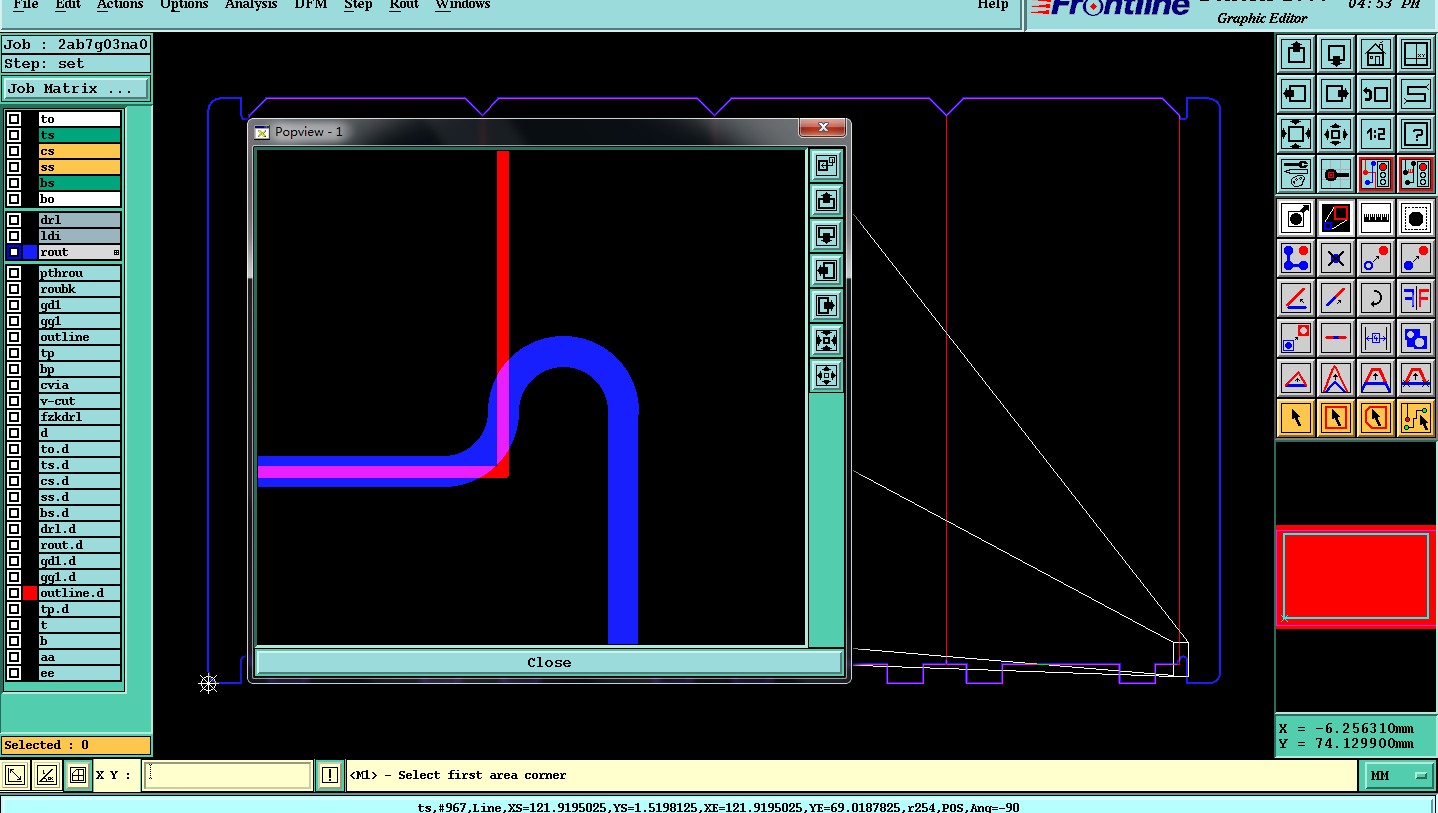Image resolution: width=1438 pixels, height=813 pixels.
Task: Open the Analysis menu
Action: [251, 5]
